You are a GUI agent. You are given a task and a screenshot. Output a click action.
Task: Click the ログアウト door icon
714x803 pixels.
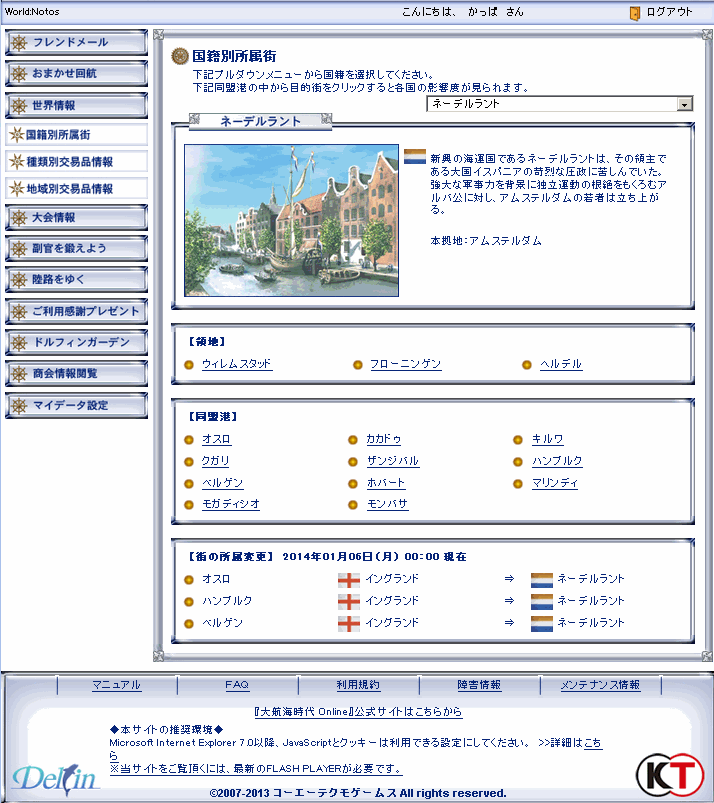click(635, 13)
